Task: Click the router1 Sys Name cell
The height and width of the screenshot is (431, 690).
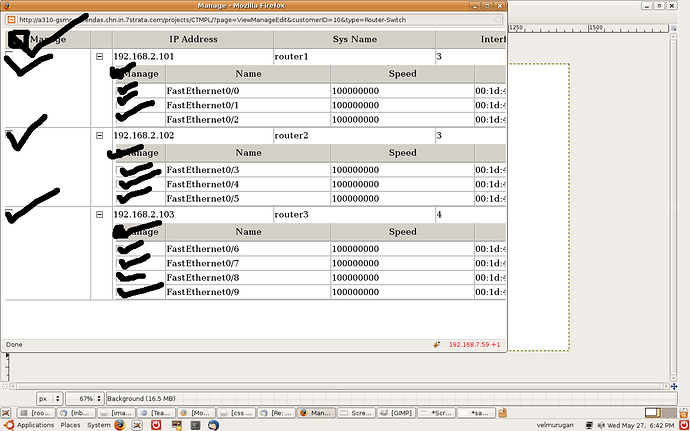Action: click(x=355, y=56)
